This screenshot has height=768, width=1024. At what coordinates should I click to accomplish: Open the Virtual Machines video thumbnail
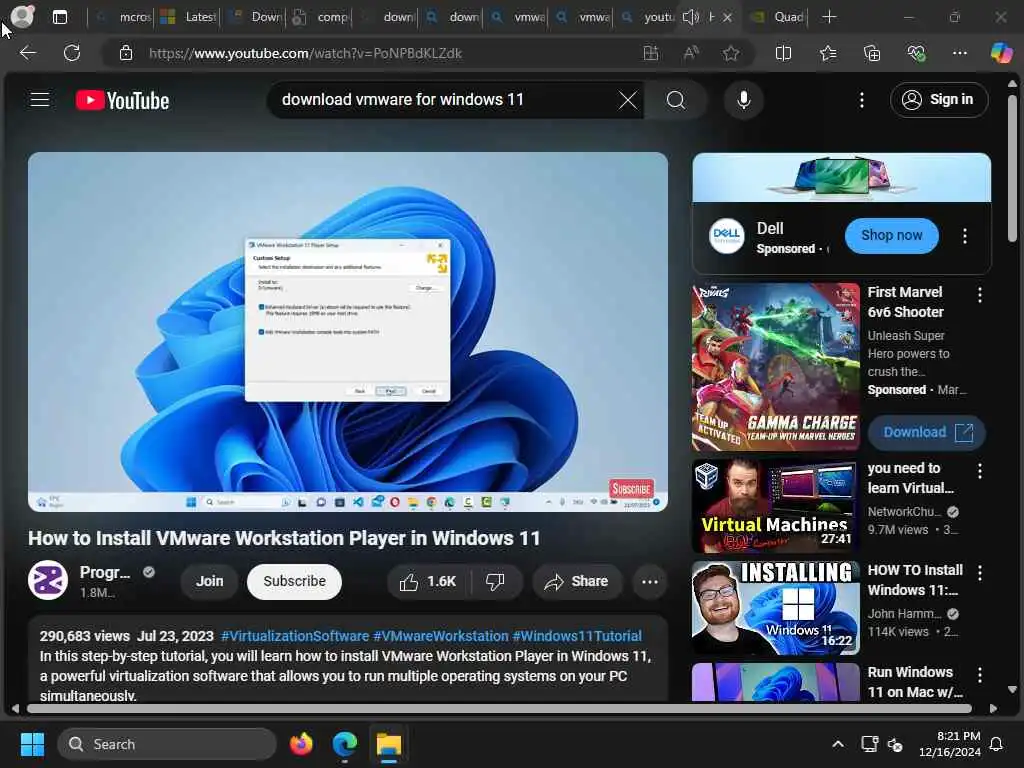776,505
